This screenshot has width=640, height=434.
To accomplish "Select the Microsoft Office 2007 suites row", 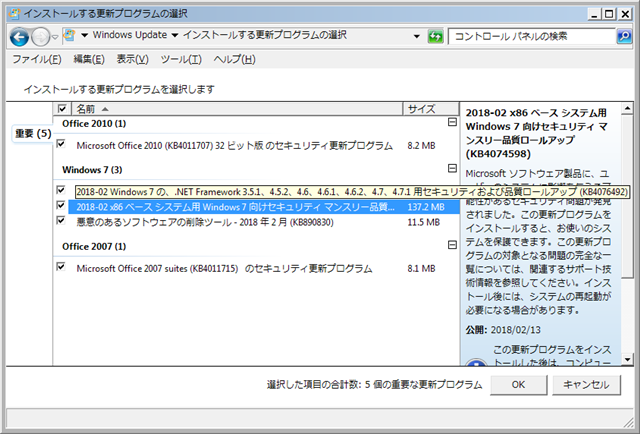I will [256, 269].
